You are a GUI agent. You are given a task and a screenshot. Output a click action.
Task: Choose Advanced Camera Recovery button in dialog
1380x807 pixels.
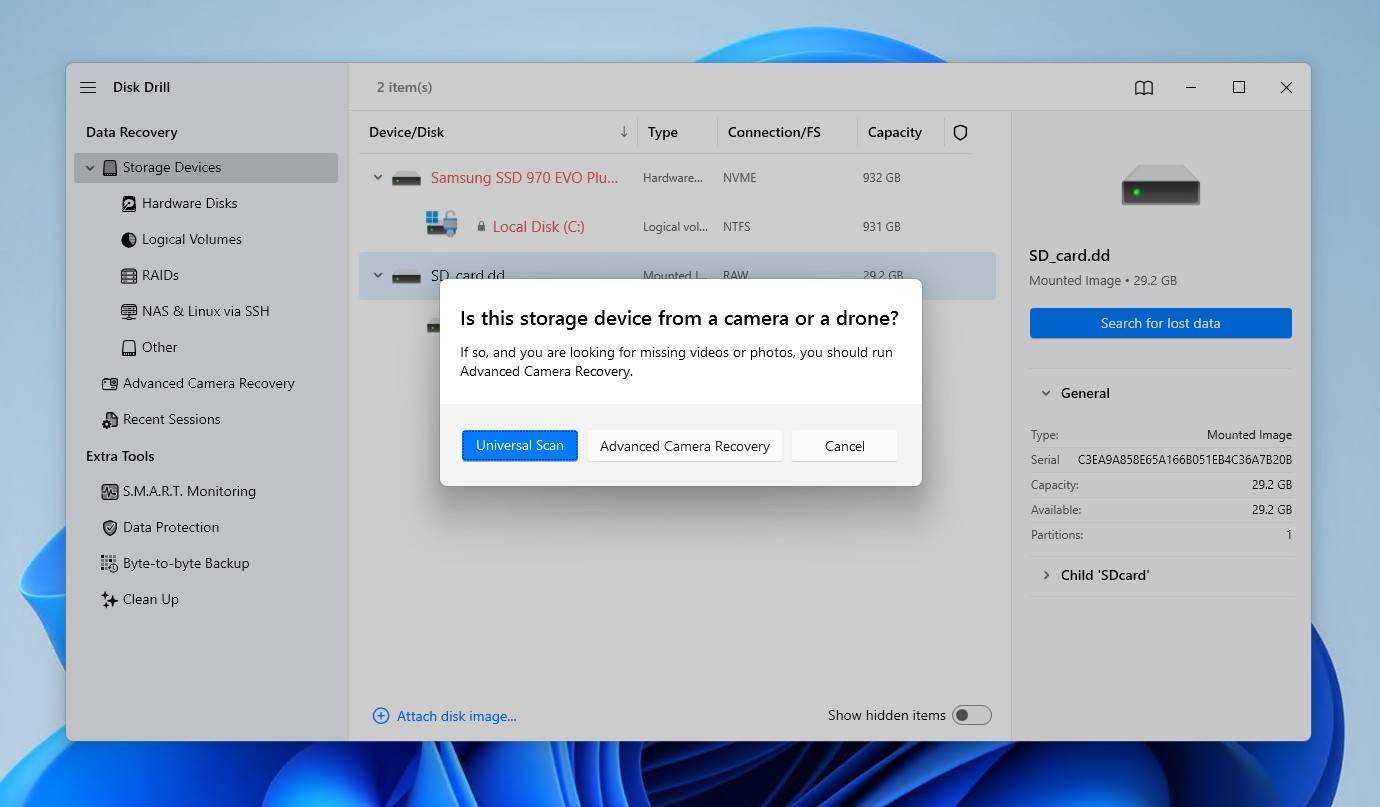click(685, 446)
